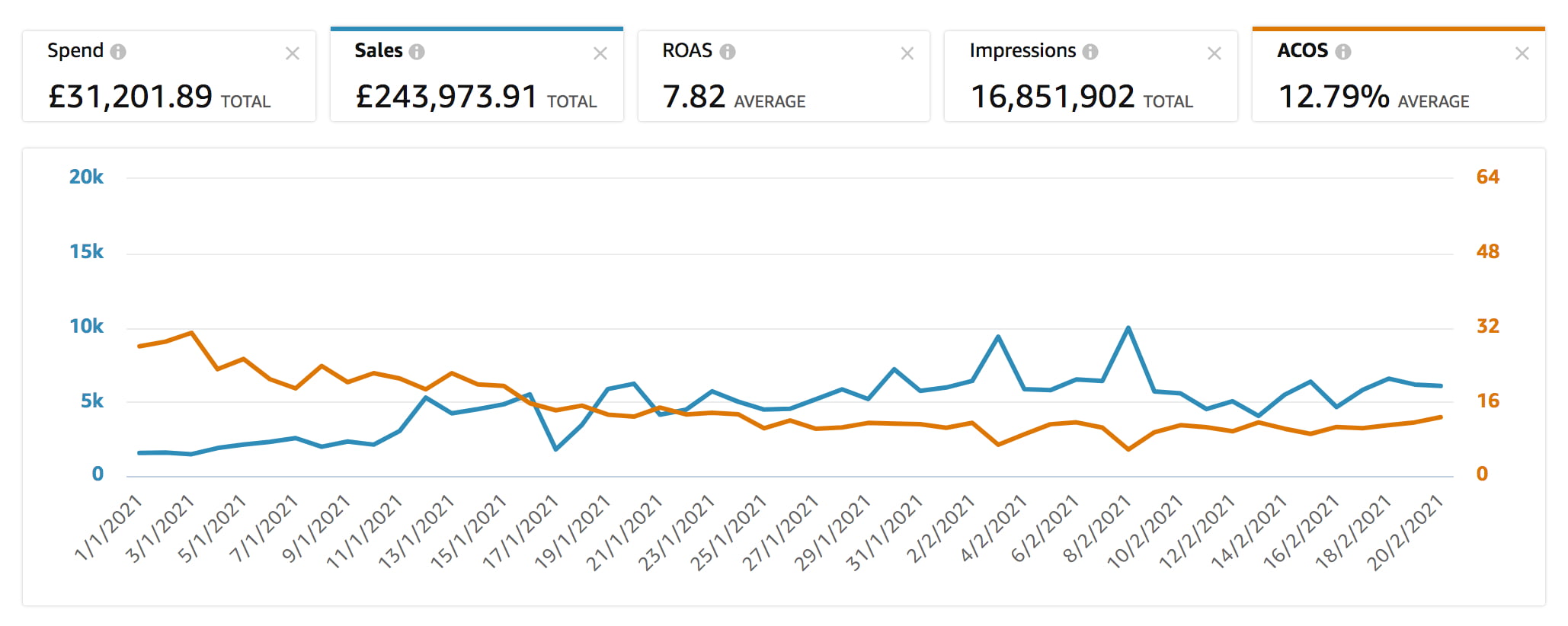The height and width of the screenshot is (626, 1568).
Task: Click the info icon next to Spend
Action: [118, 52]
